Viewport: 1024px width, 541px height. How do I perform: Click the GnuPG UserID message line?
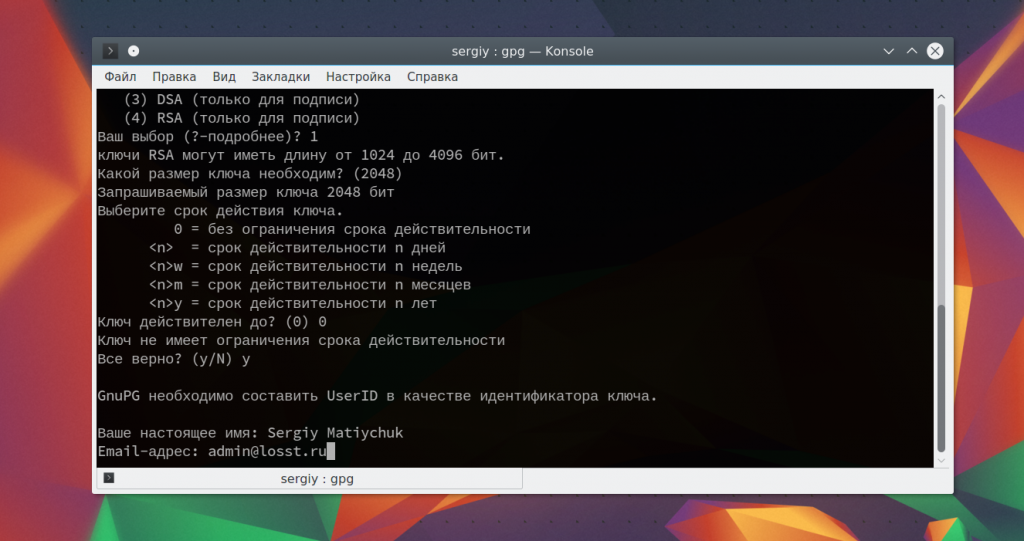pyautogui.click(x=377, y=396)
